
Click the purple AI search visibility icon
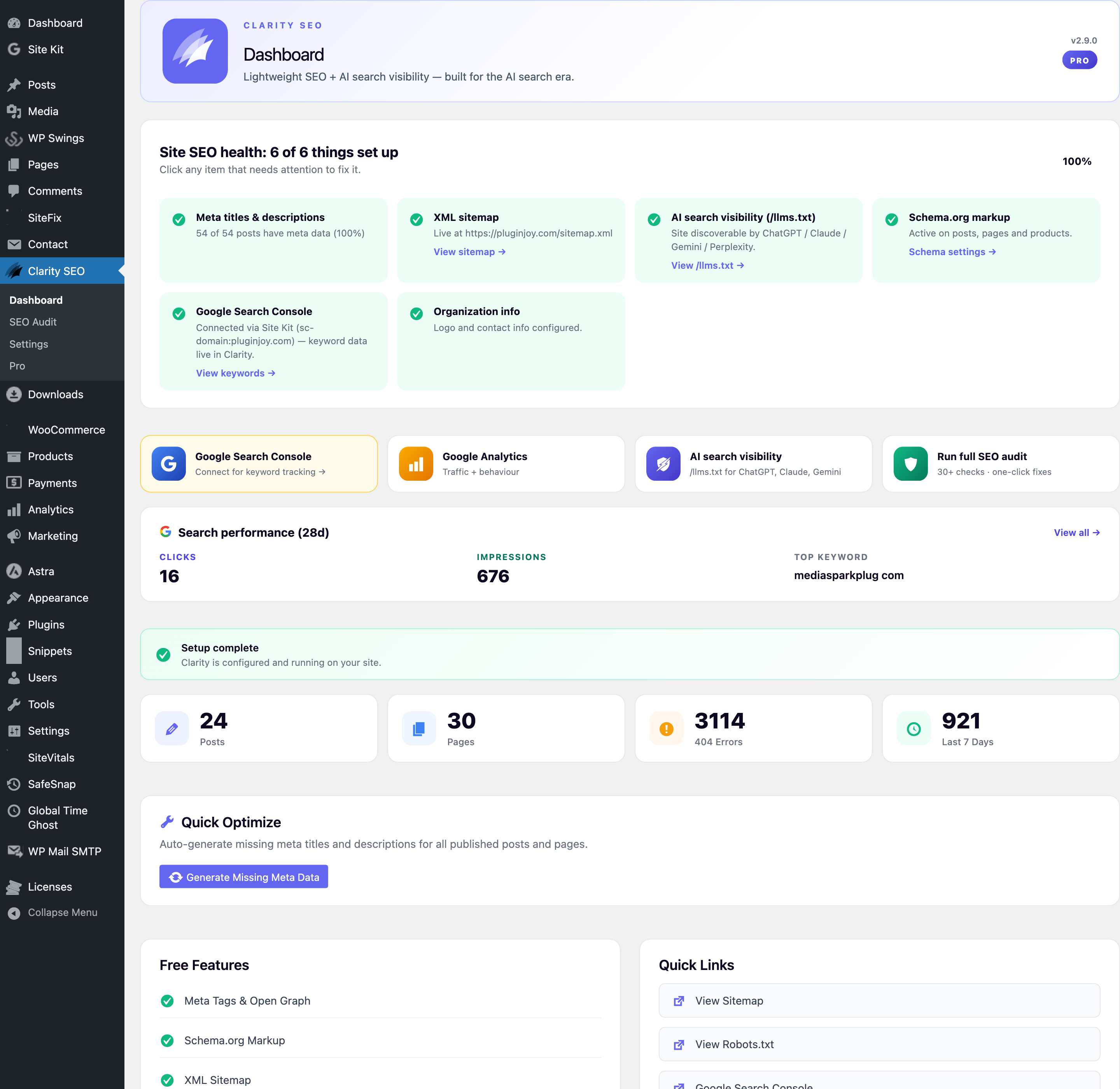pos(663,464)
